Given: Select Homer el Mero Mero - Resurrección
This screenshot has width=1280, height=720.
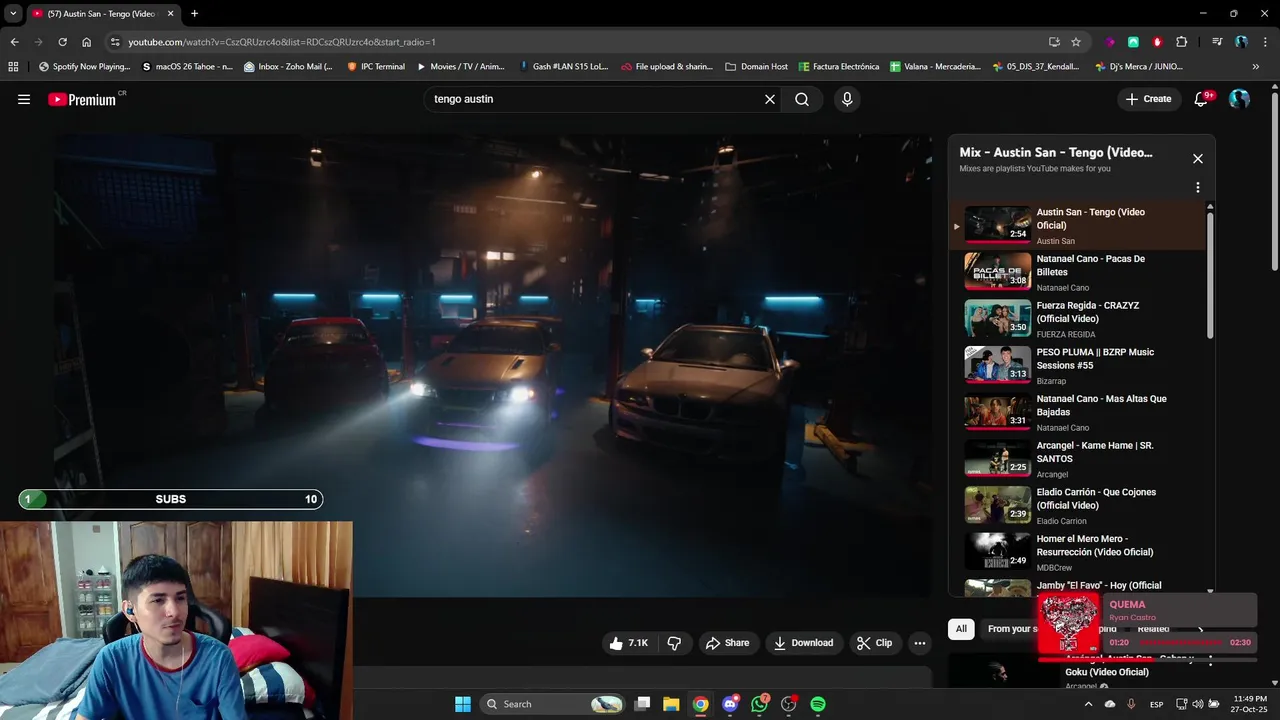Looking at the screenshot, I should coord(1077,552).
